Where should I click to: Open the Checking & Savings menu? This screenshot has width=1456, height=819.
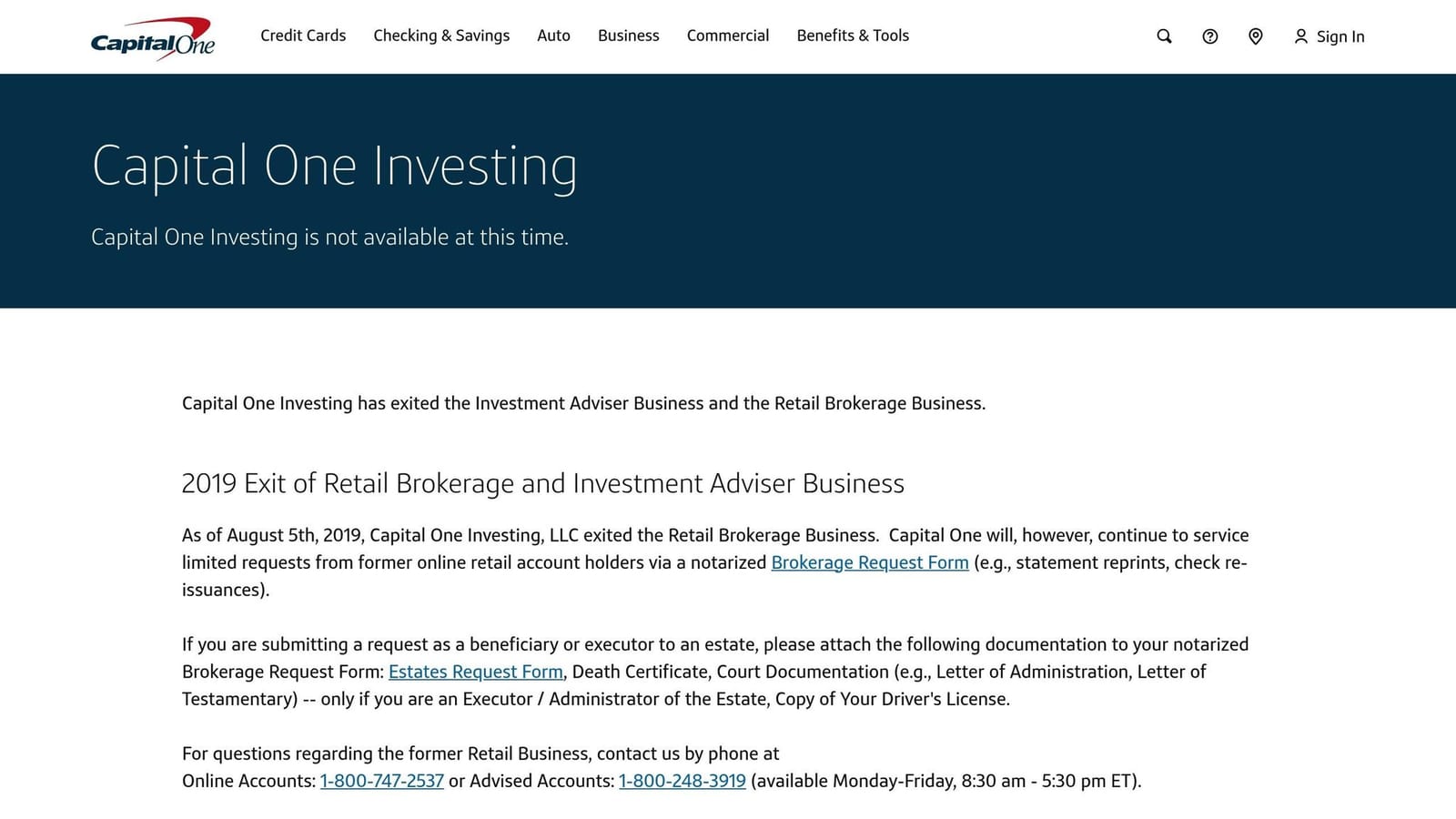coord(441,35)
